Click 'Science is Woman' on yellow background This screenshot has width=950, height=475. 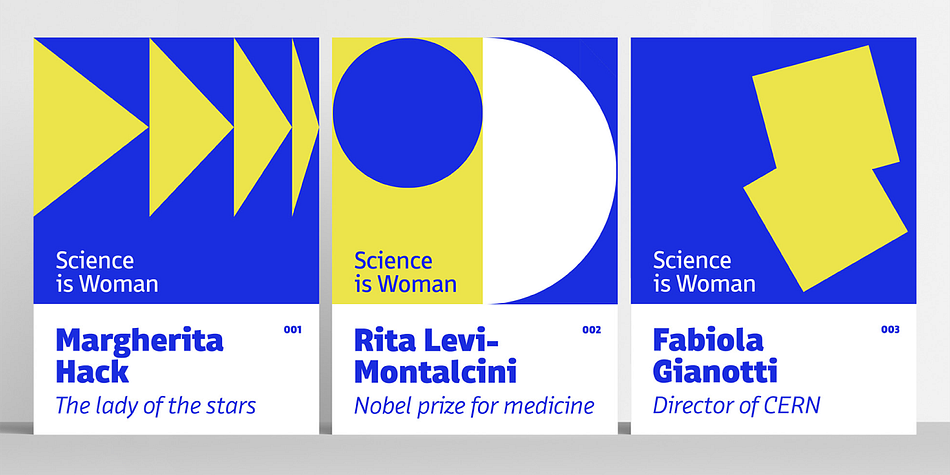click(x=405, y=272)
